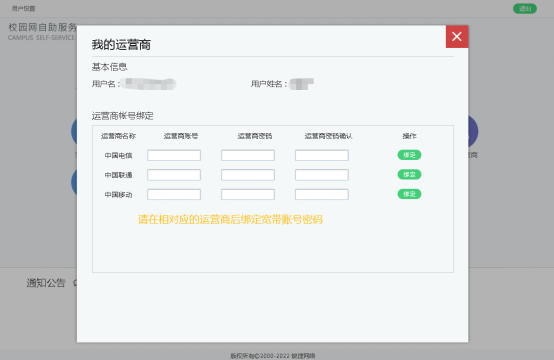Click the 中国移动 运营商账号 input field

click(x=174, y=194)
